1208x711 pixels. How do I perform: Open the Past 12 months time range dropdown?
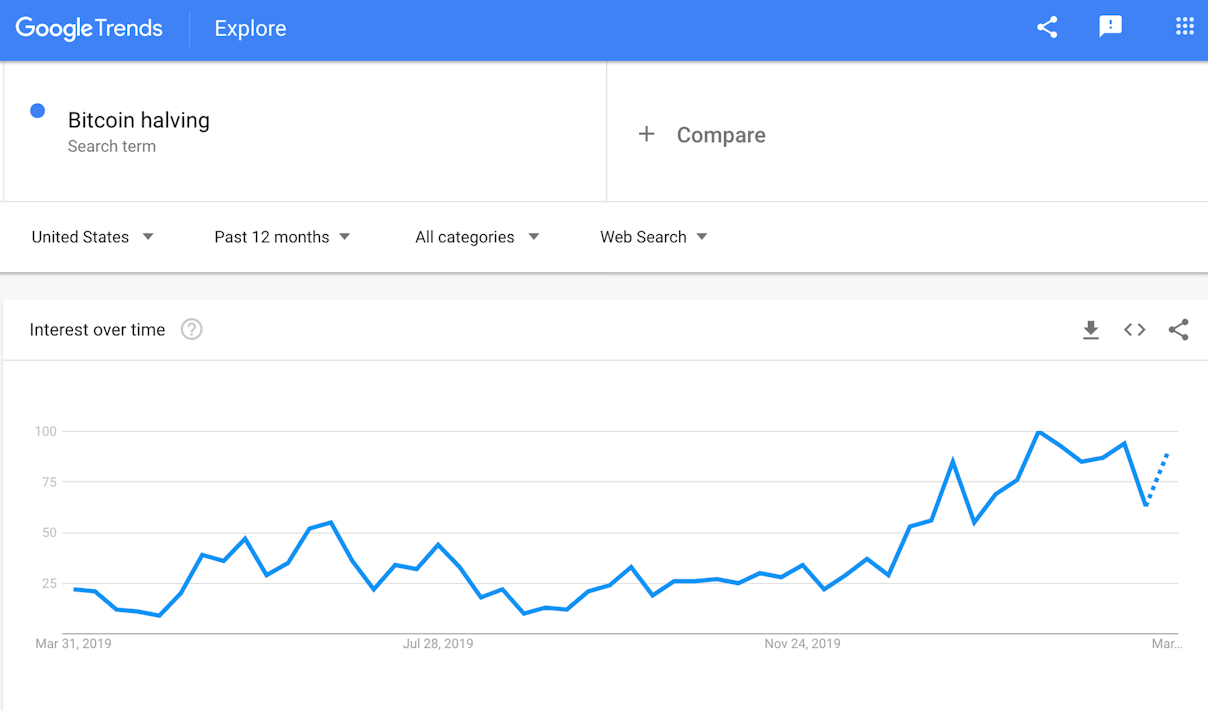pyautogui.click(x=282, y=237)
